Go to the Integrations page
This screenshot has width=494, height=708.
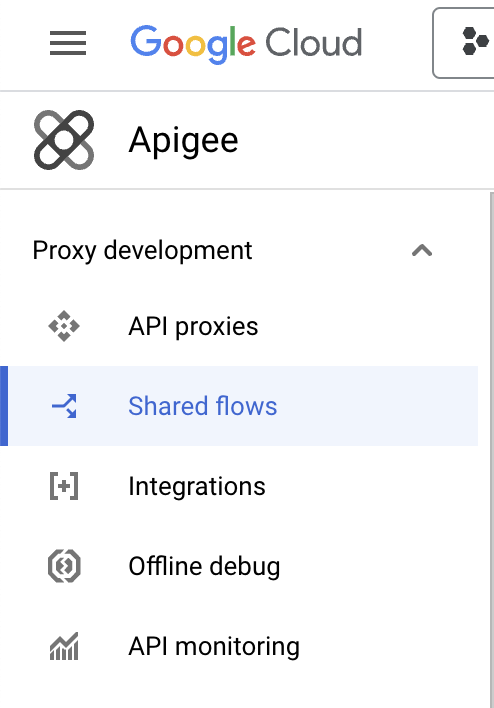[x=239, y=486]
